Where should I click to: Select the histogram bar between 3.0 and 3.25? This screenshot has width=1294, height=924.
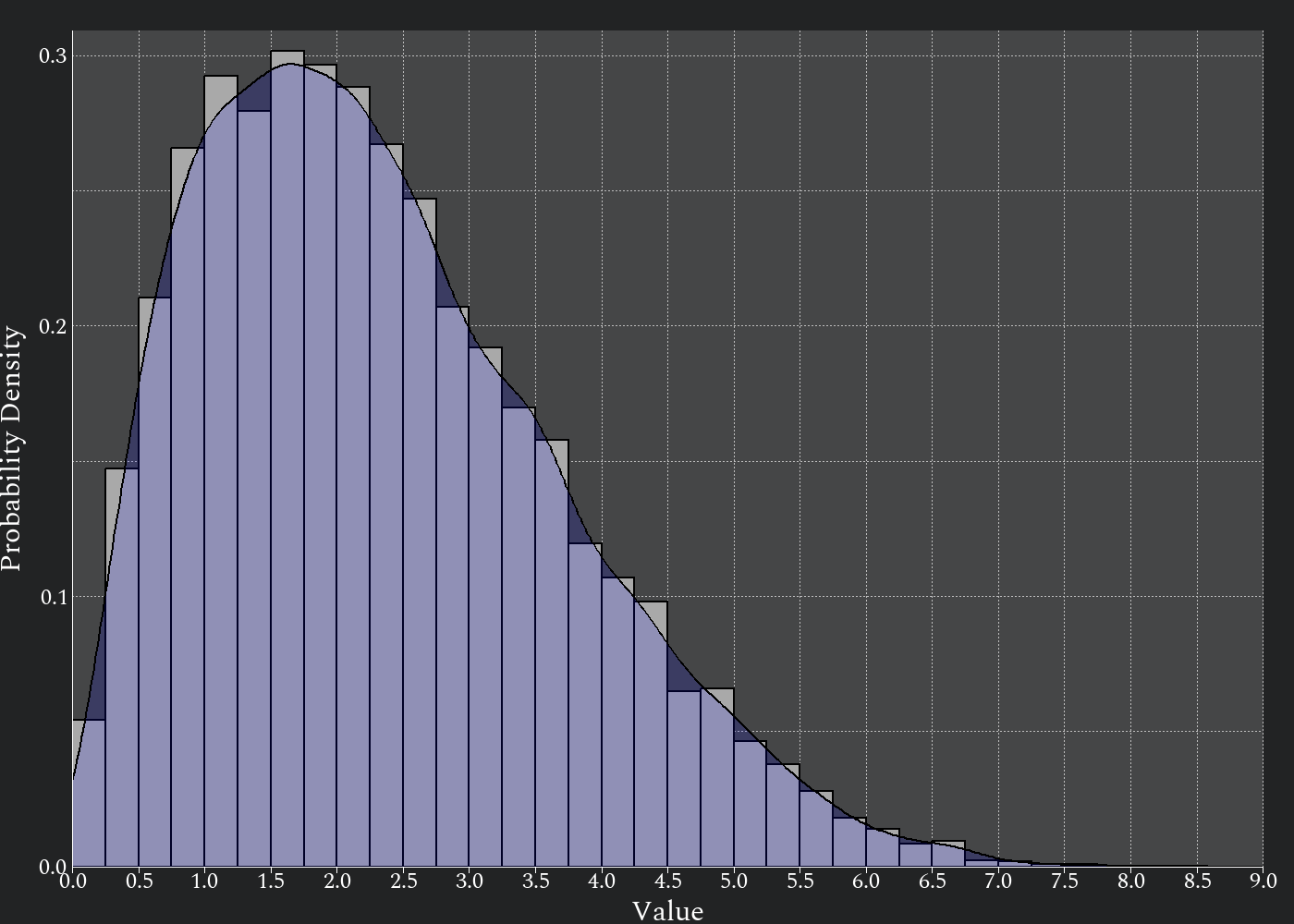pyautogui.click(x=485, y=607)
